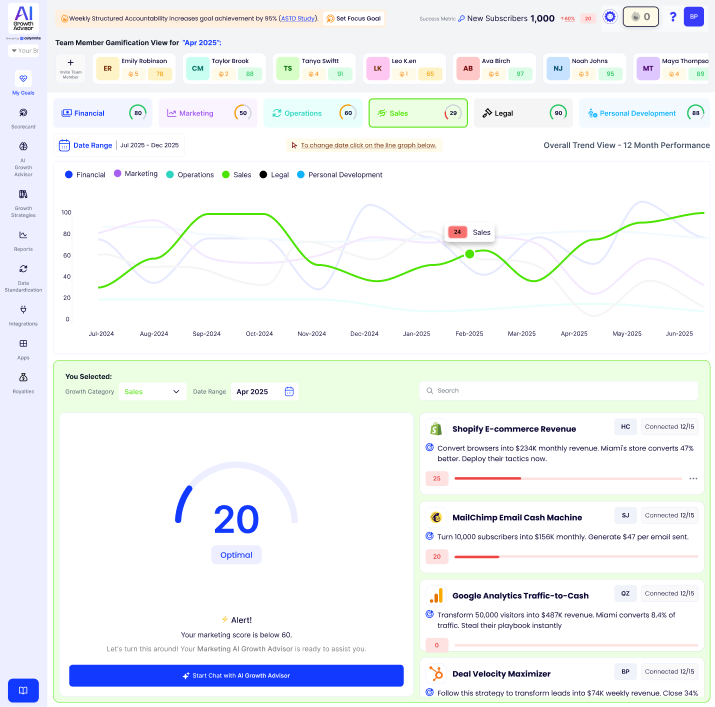Viewport: 715px width, 707px height.
Task: Expand the Growth Category Sales dropdown
Action: point(152,391)
